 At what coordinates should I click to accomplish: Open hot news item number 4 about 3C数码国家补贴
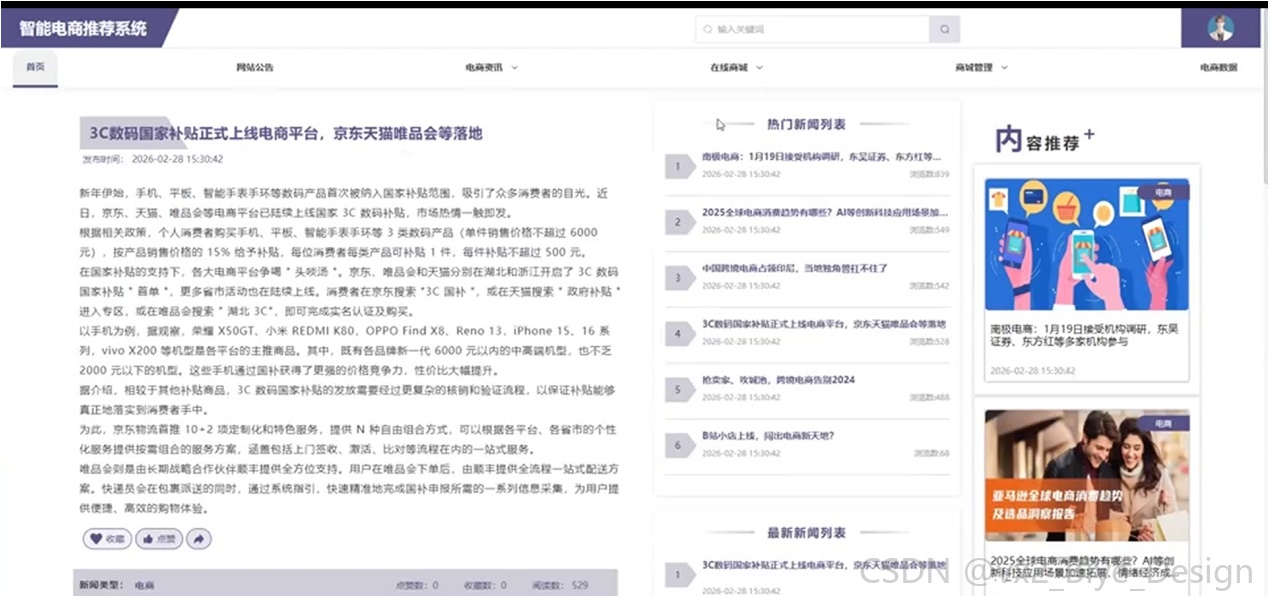tap(824, 324)
